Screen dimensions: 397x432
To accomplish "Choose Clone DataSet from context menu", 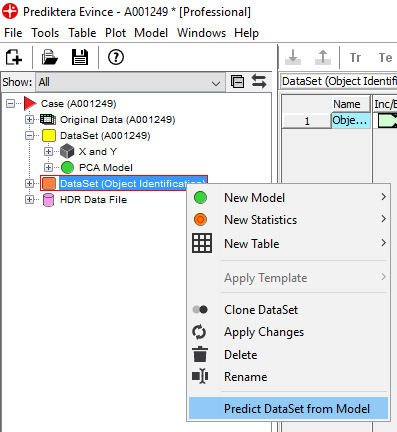I will pyautogui.click(x=289, y=310).
